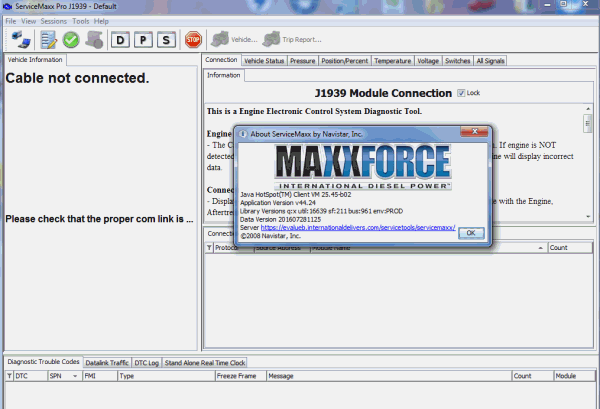Screen dimensions: 600x409
Task: Click the connect cable toolbar icon
Action: 20,40
